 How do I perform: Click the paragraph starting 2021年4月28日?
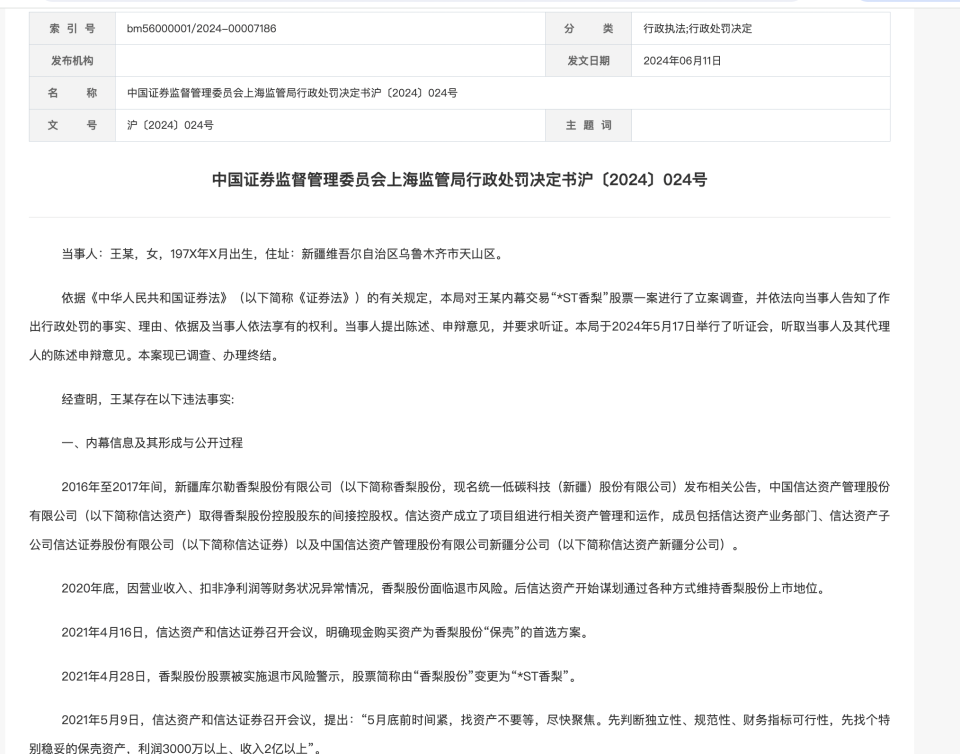pyautogui.click(x=321, y=676)
